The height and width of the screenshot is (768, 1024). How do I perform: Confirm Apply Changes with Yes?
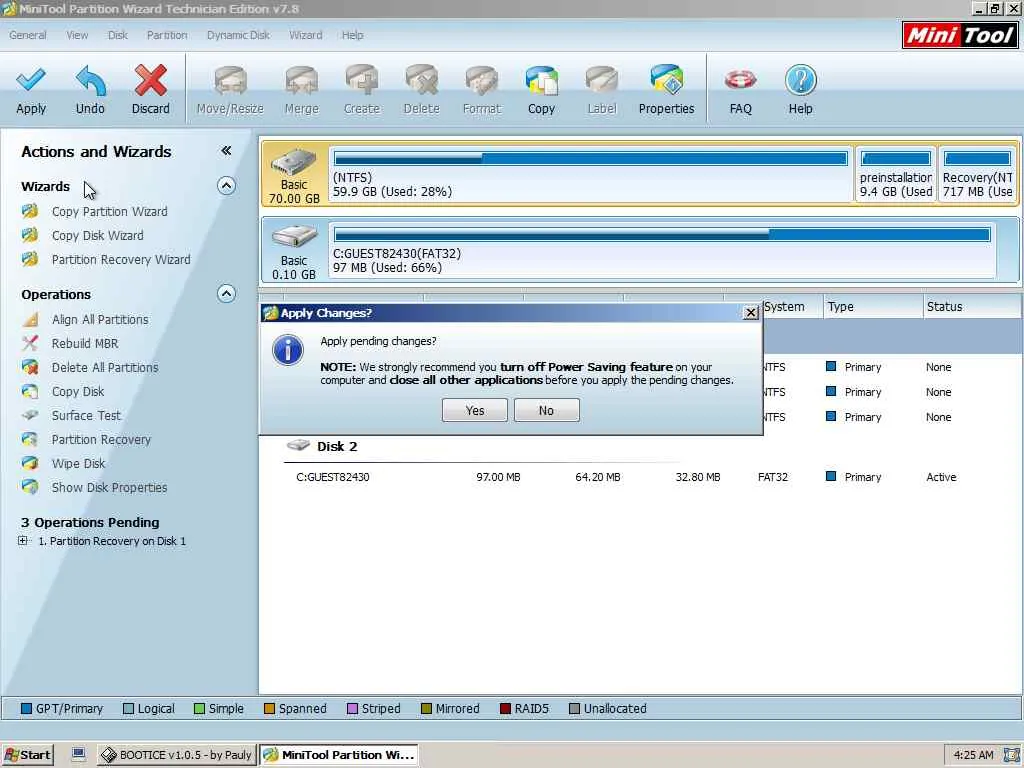click(x=475, y=410)
